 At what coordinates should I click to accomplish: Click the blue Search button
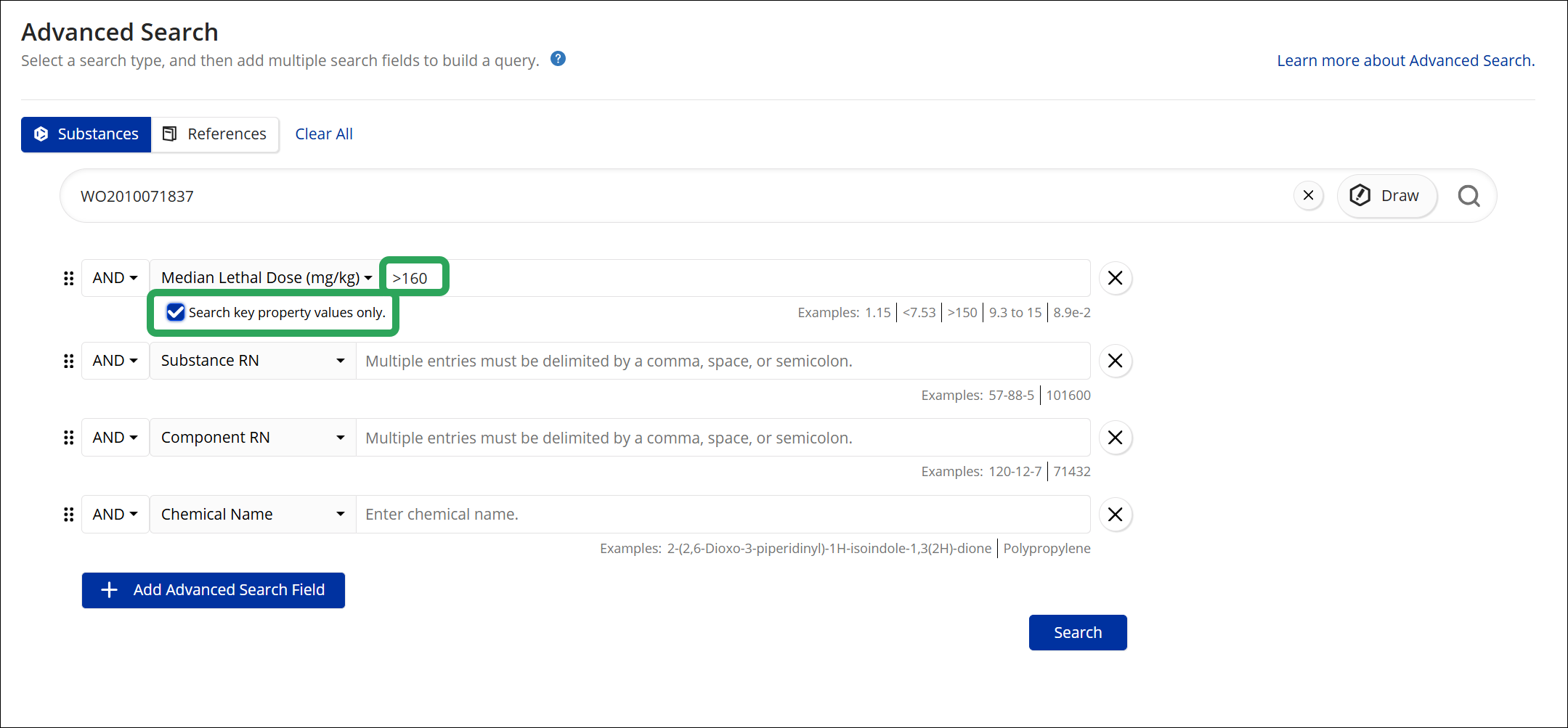click(1078, 633)
